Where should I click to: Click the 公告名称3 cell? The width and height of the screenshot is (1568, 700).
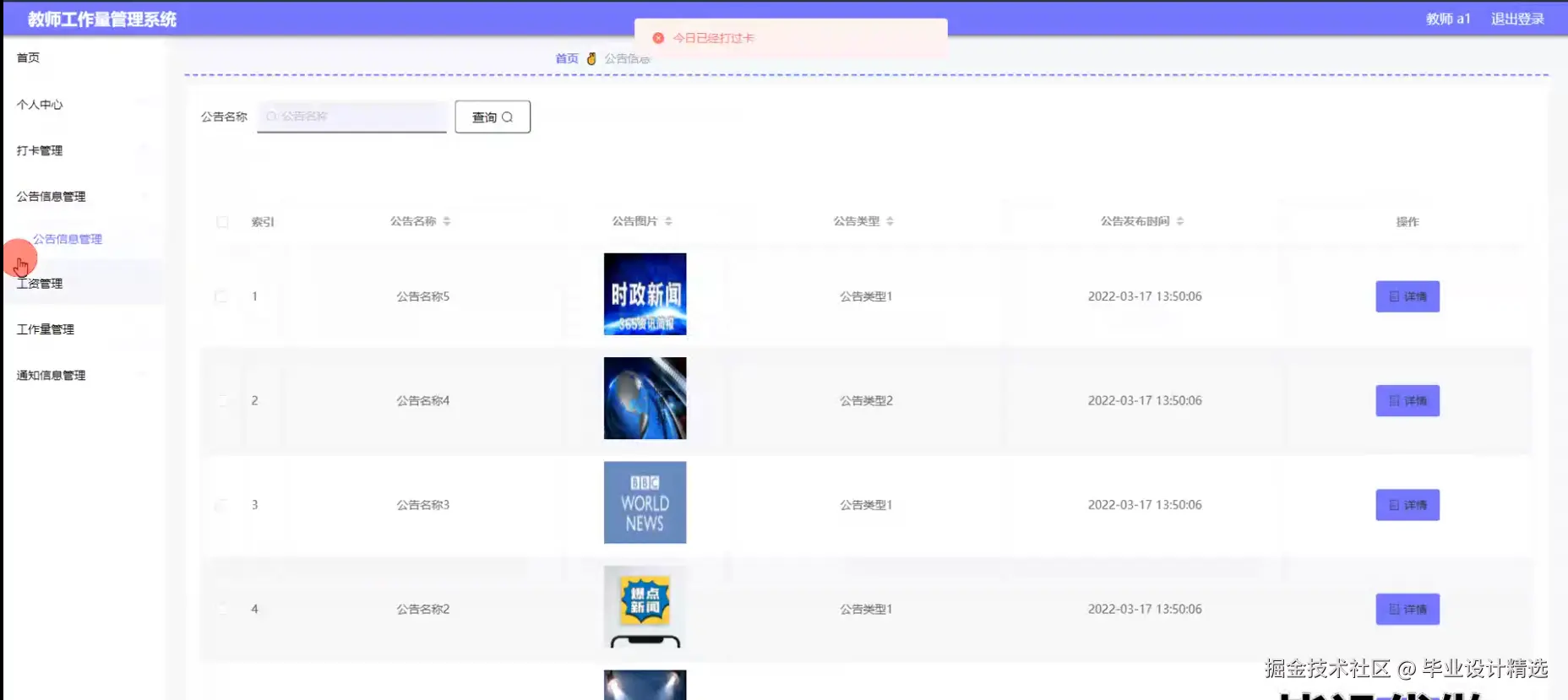(x=423, y=505)
